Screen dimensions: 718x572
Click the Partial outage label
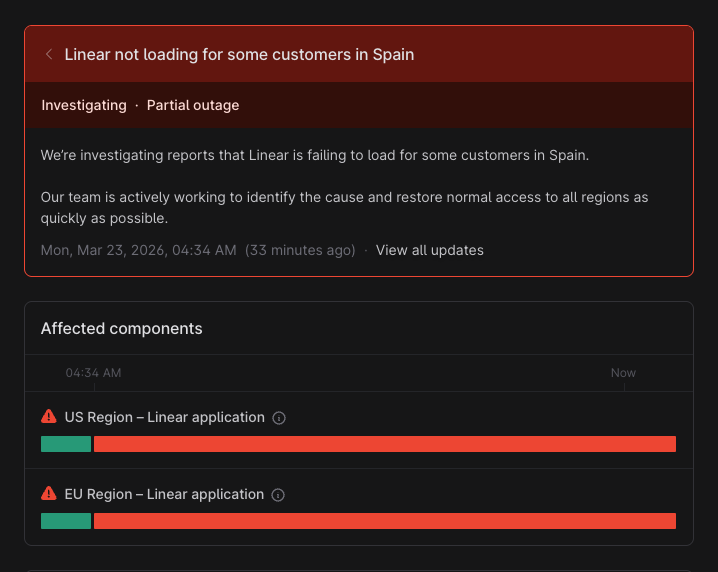coord(193,105)
